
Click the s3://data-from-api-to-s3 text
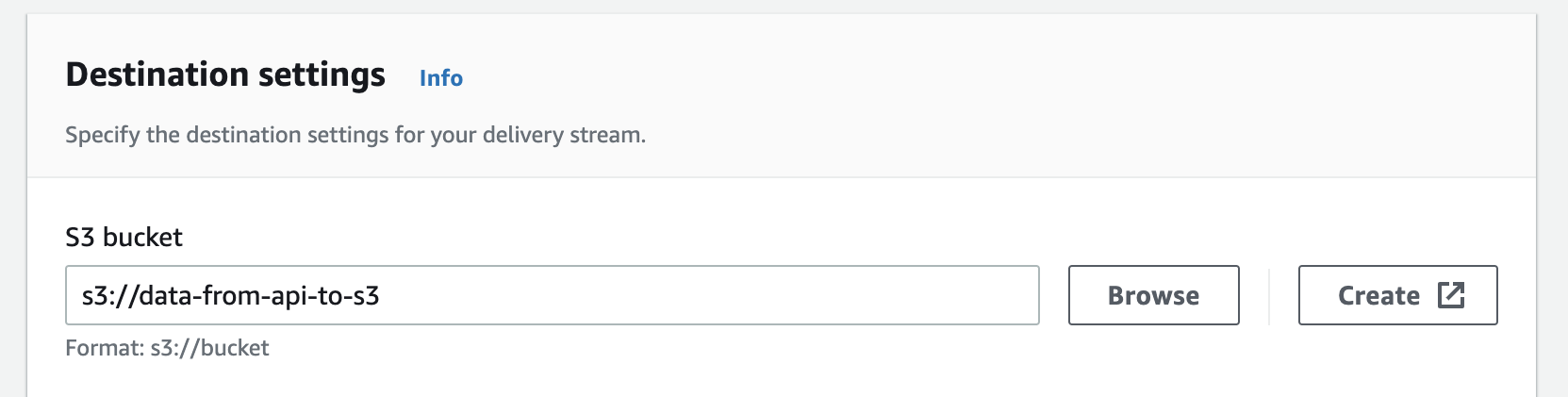pos(231,296)
